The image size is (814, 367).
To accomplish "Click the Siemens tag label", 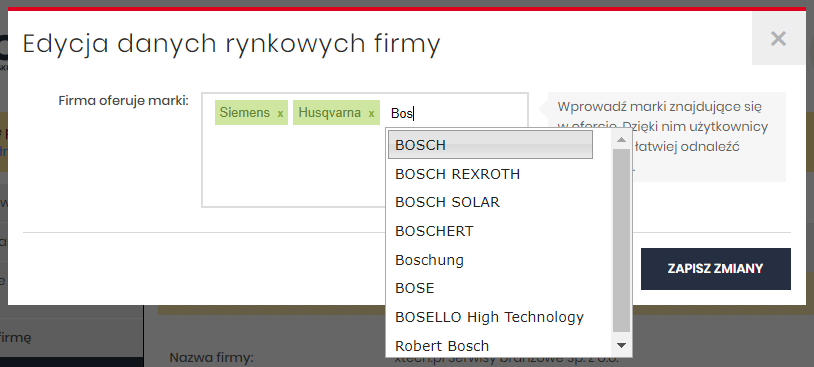I will coord(245,113).
